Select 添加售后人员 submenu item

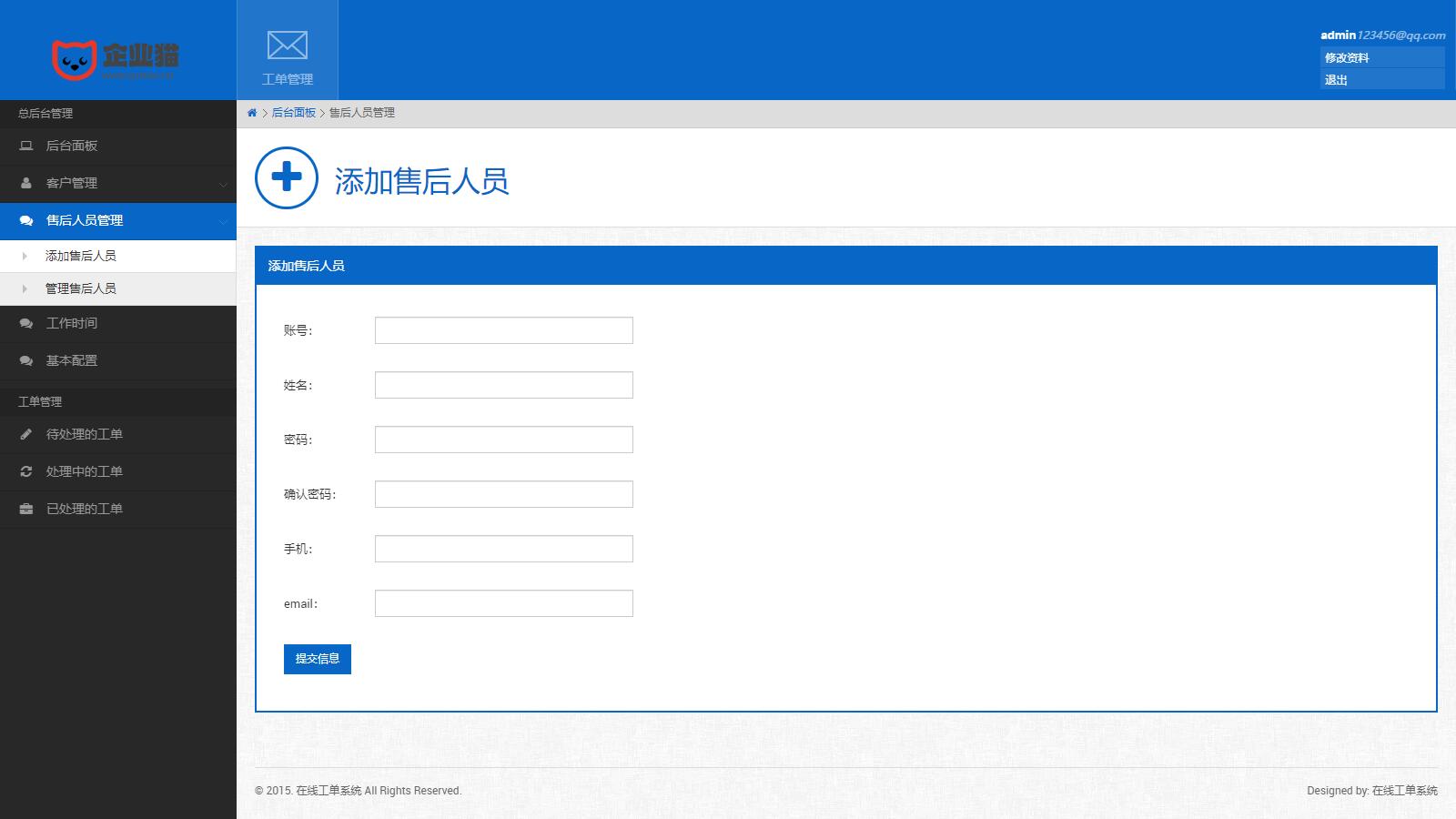point(81,256)
